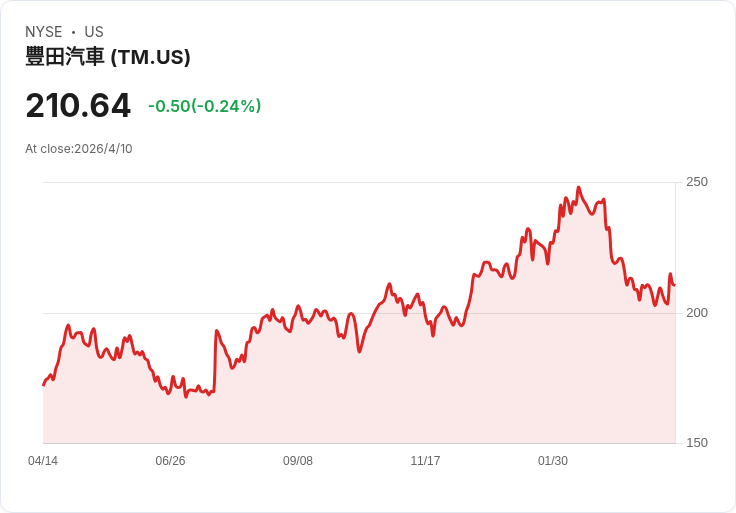736x513 pixels.
Task: Select the current price 210.64
Action: [x=78, y=105]
